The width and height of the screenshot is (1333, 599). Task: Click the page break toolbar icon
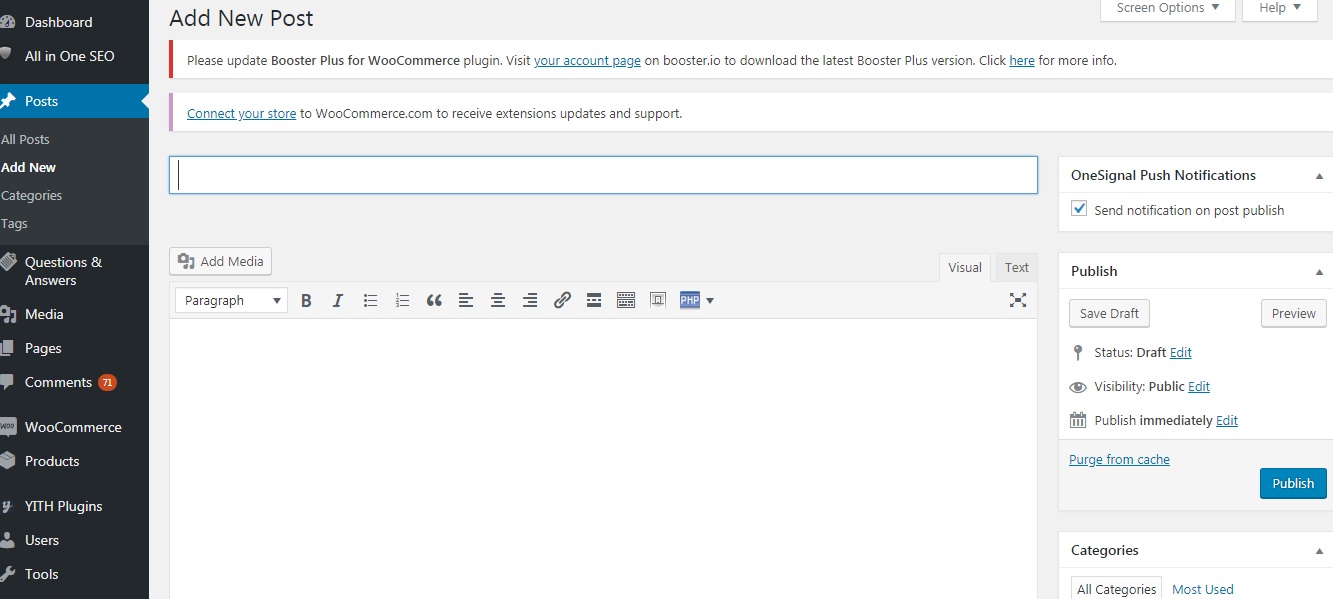tap(658, 300)
